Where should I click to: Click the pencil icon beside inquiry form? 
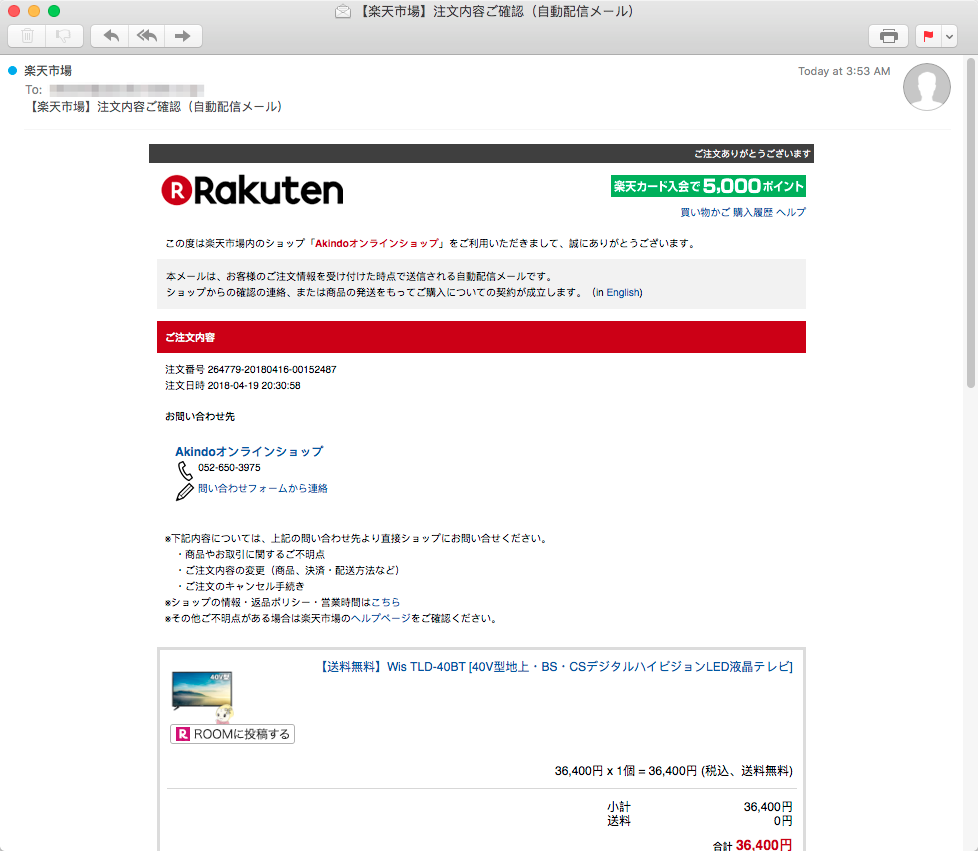click(185, 492)
